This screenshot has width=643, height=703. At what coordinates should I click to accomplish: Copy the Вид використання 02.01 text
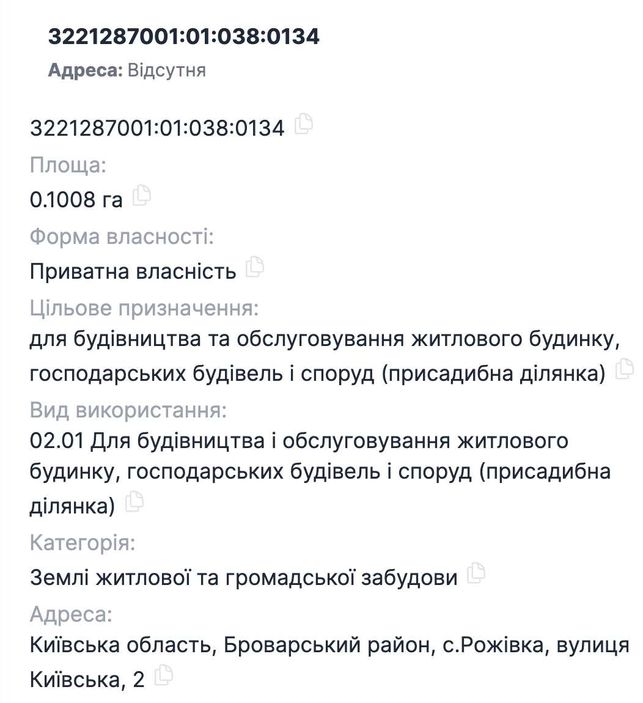click(134, 502)
